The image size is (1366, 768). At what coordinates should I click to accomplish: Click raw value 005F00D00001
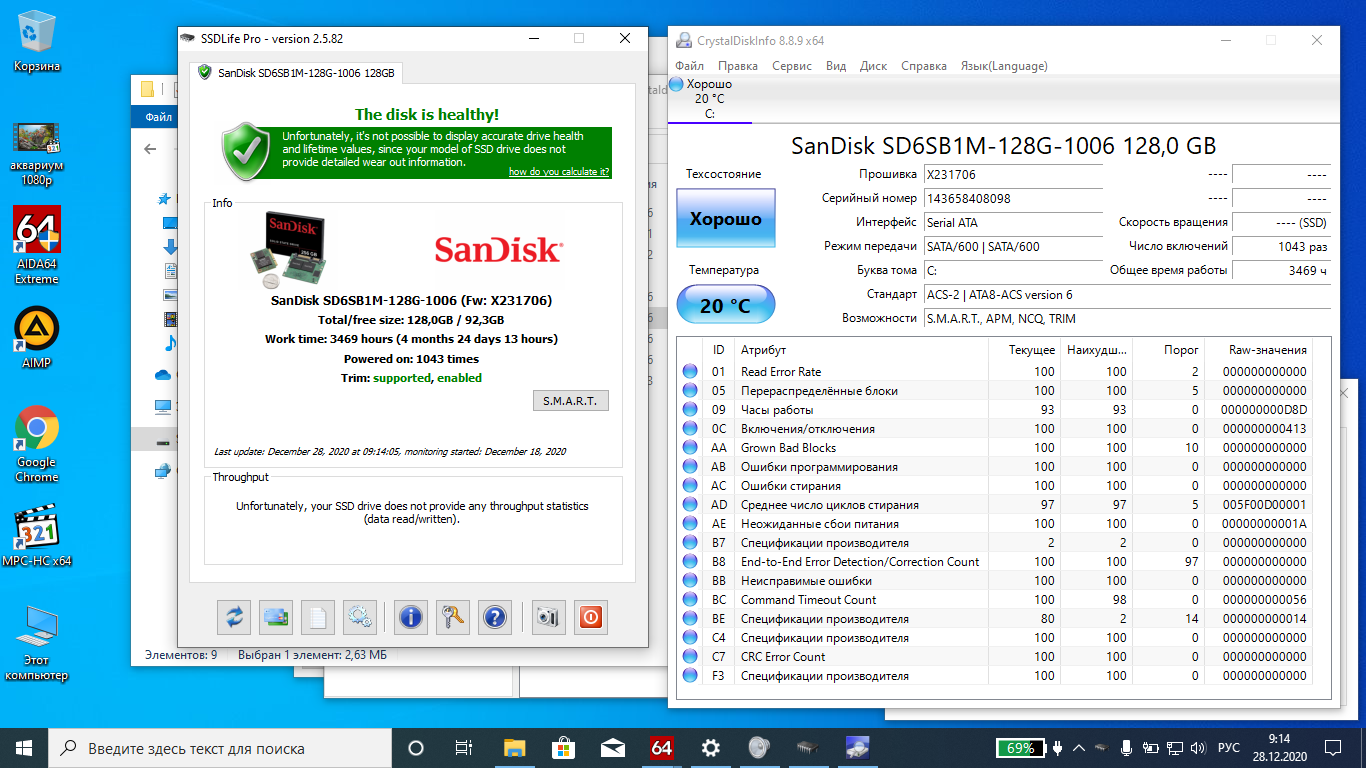pos(1264,504)
